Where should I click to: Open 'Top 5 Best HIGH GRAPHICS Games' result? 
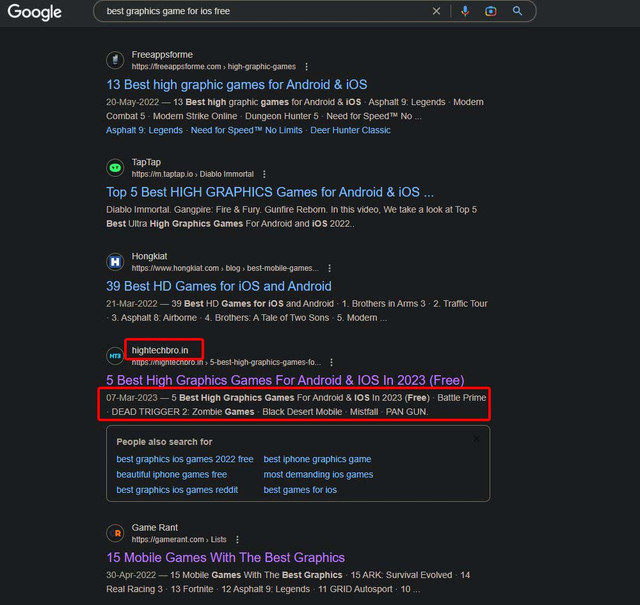(270, 192)
